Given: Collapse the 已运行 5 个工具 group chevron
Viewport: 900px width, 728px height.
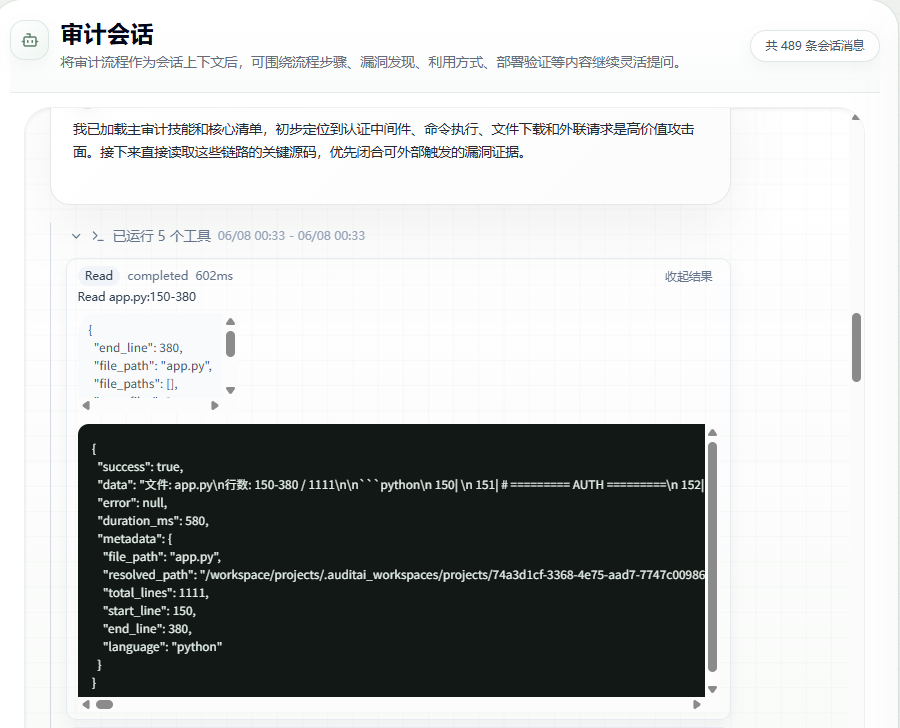Looking at the screenshot, I should [x=76, y=236].
